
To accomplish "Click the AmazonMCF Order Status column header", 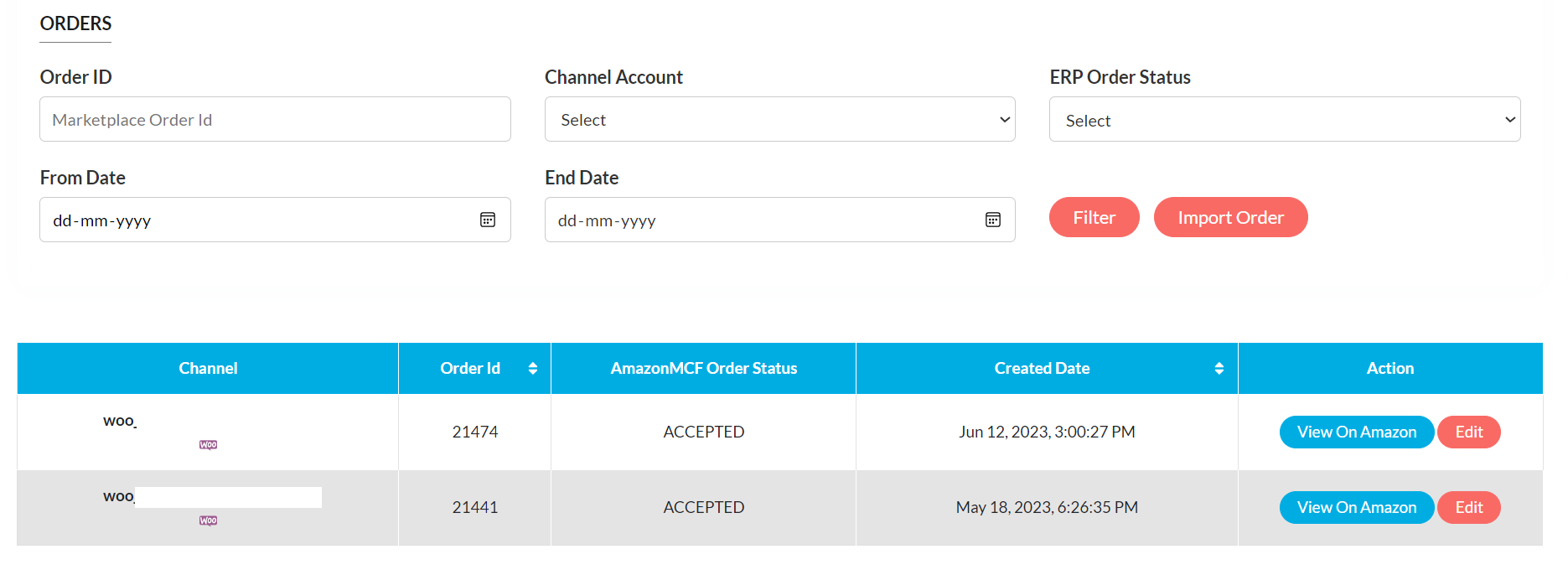I will pyautogui.click(x=704, y=368).
